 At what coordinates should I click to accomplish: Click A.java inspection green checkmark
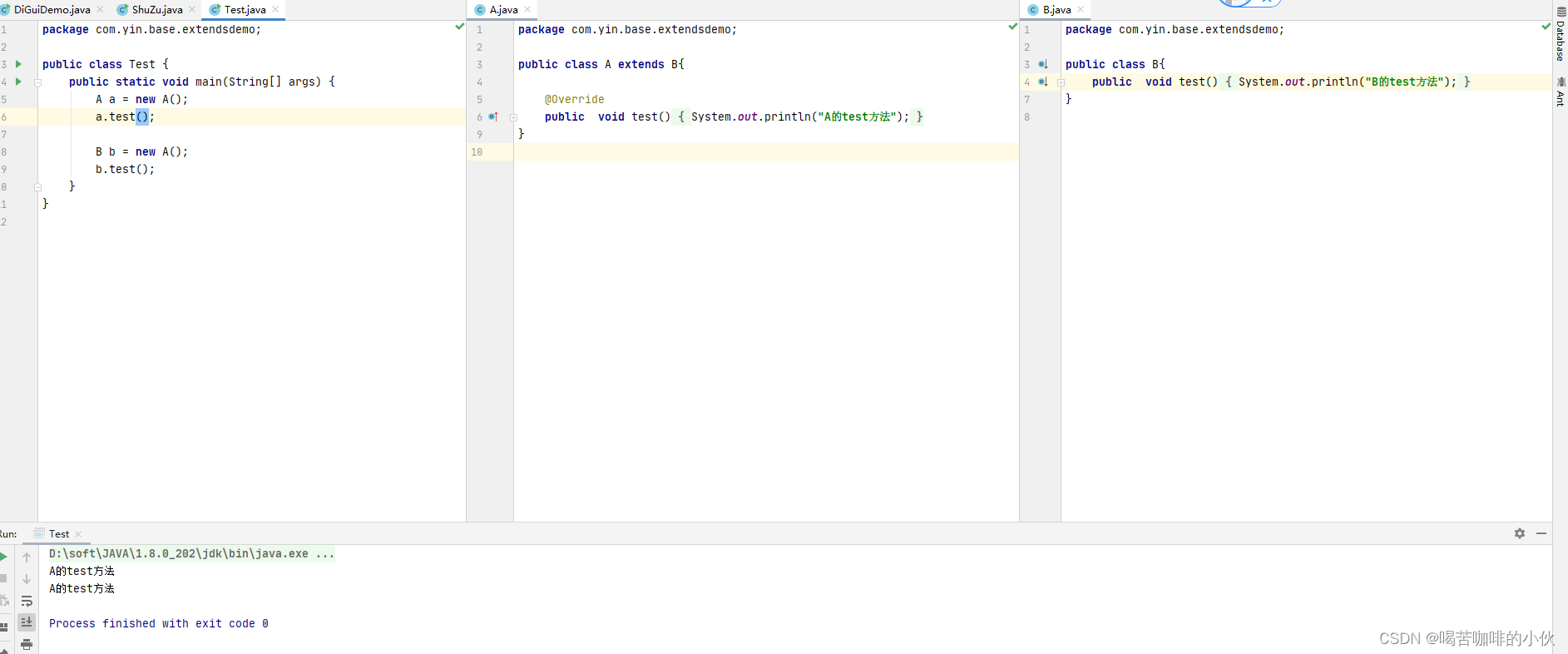click(1012, 27)
